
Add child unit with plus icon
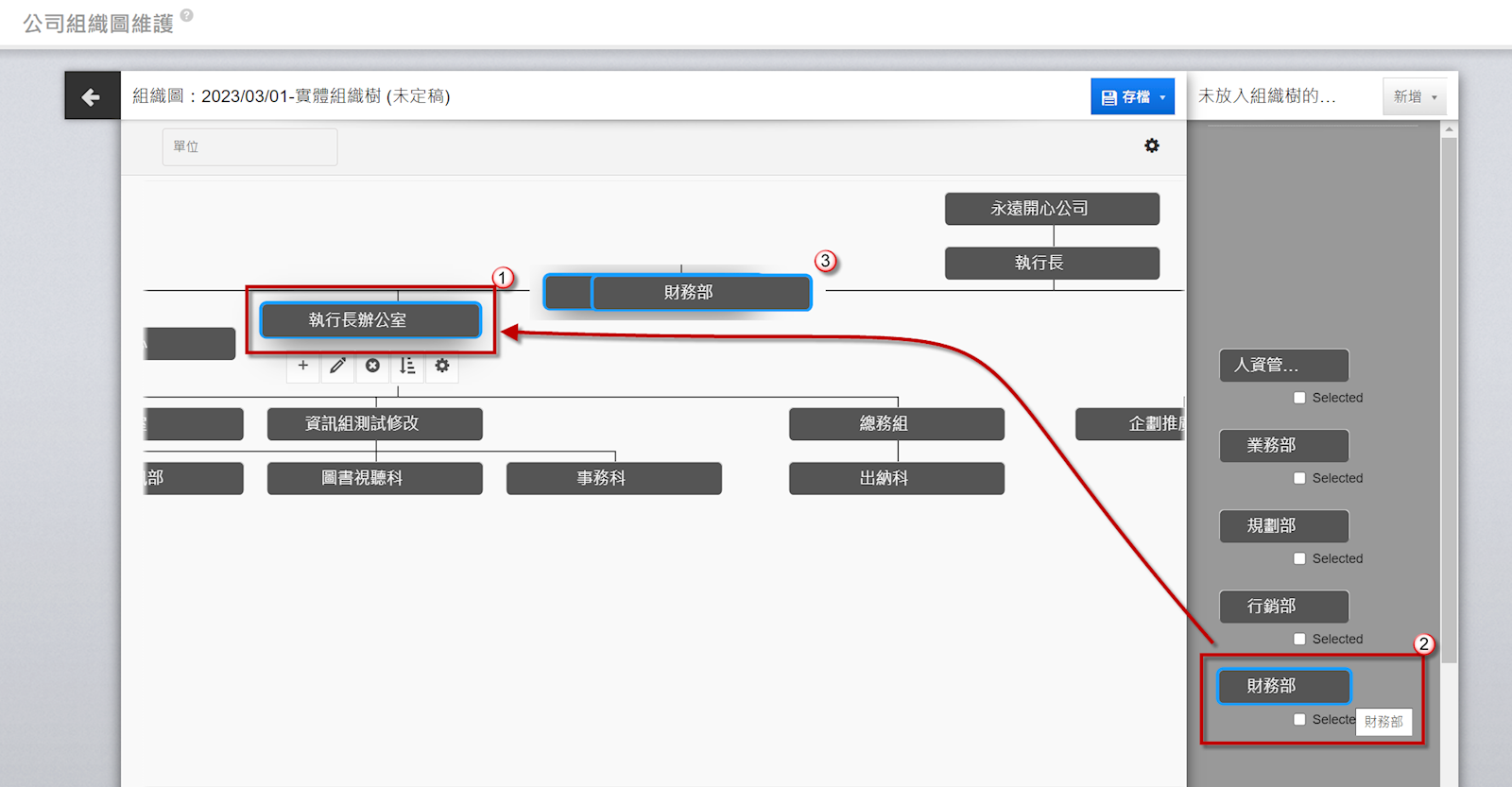point(303,366)
